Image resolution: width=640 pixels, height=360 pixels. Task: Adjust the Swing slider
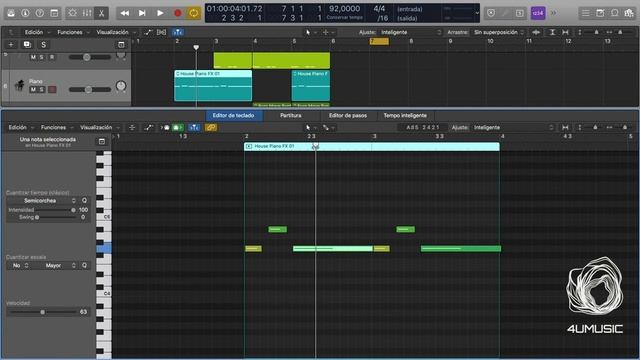click(x=56, y=218)
